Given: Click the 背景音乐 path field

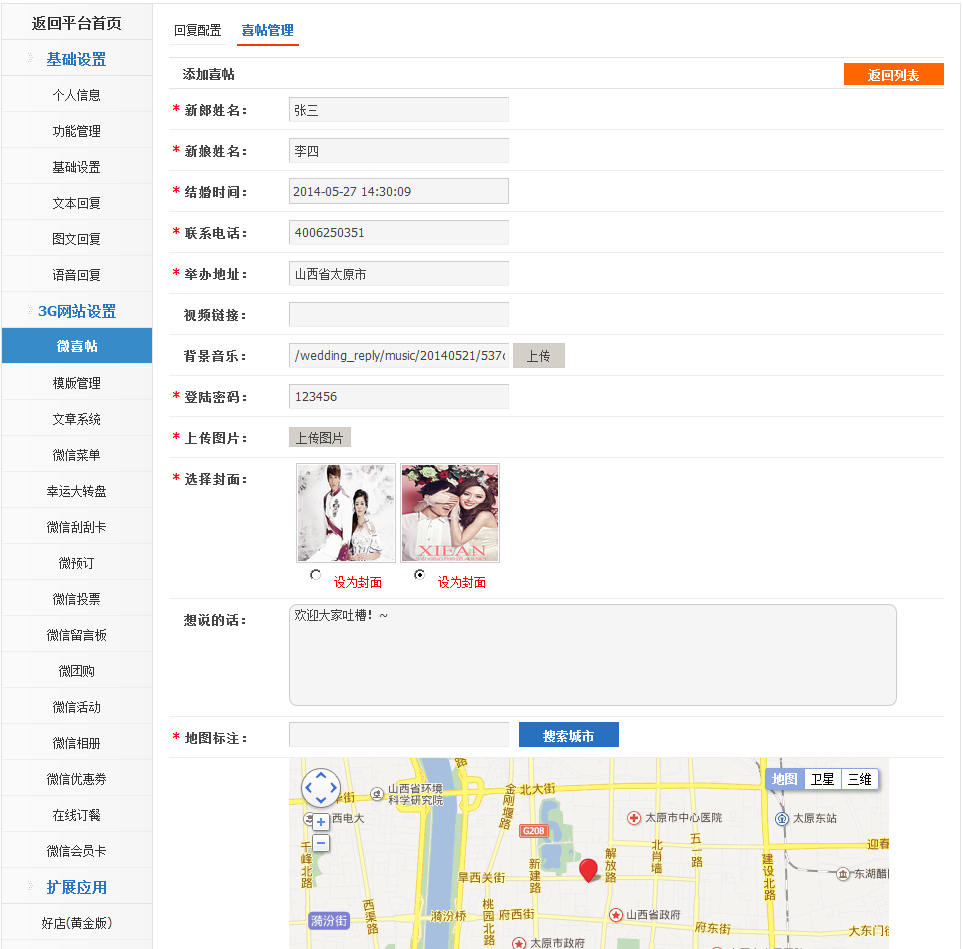Looking at the screenshot, I should click(x=399, y=356).
